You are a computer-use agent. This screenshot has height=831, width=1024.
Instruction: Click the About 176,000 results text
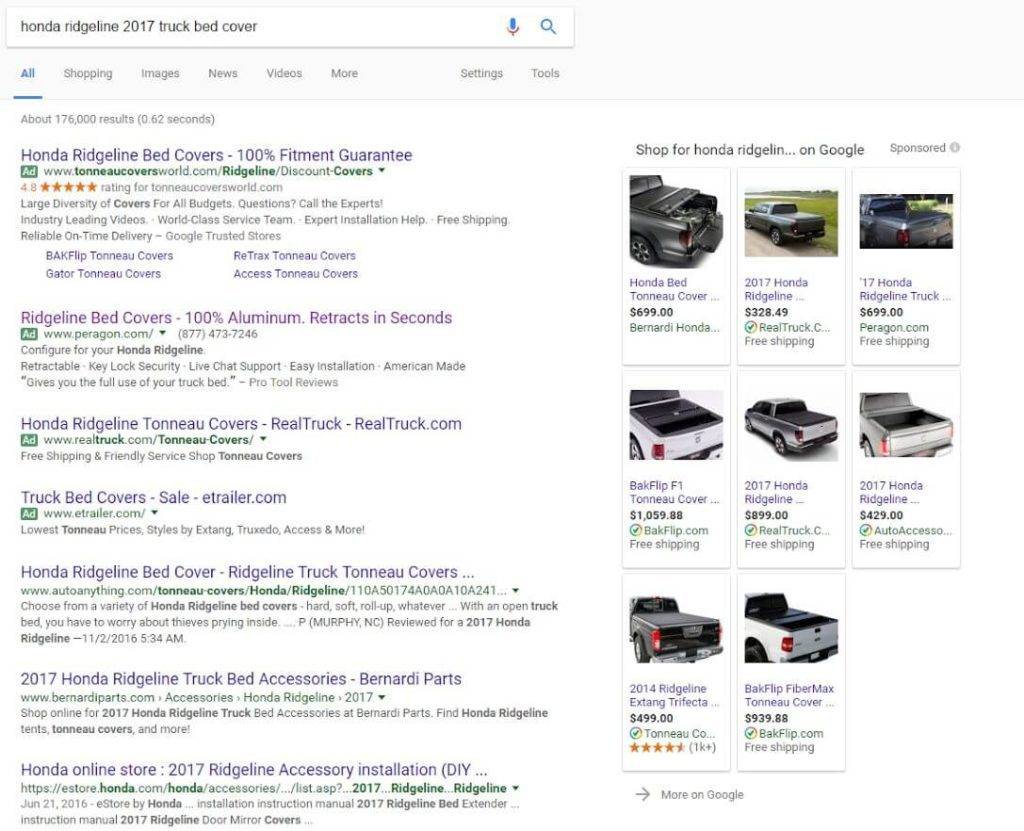[x=118, y=119]
